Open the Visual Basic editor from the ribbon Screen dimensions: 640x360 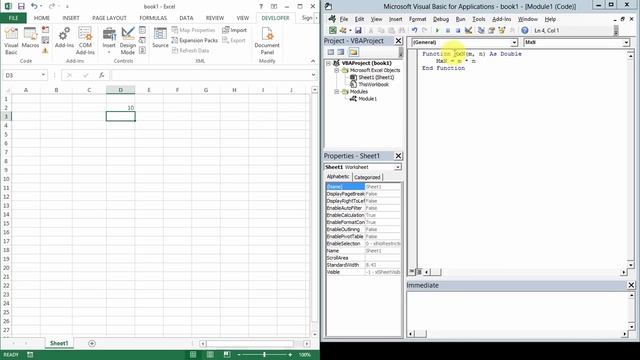click(x=11, y=41)
